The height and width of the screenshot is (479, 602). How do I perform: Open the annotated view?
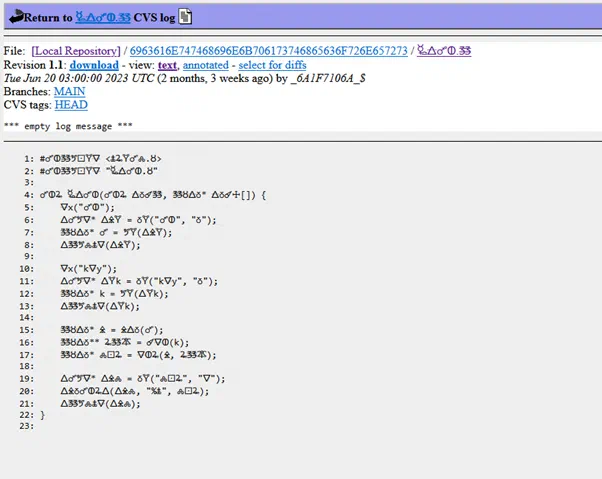point(205,65)
